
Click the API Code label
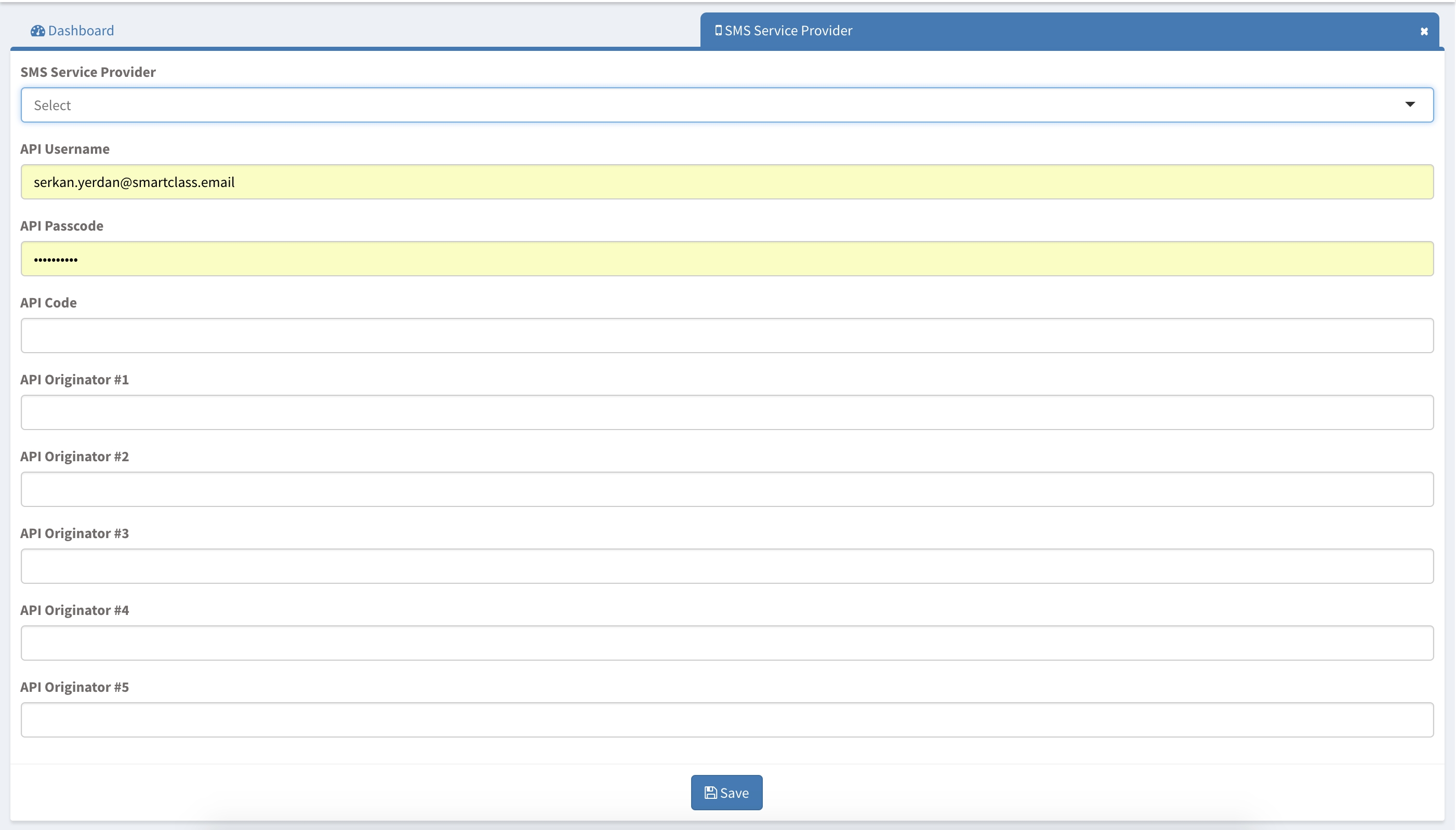(x=48, y=303)
